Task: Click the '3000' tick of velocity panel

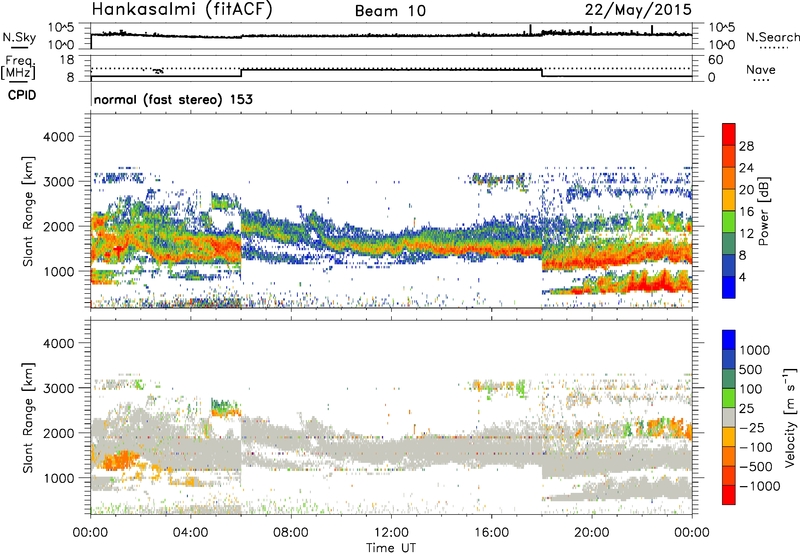Action: point(59,388)
